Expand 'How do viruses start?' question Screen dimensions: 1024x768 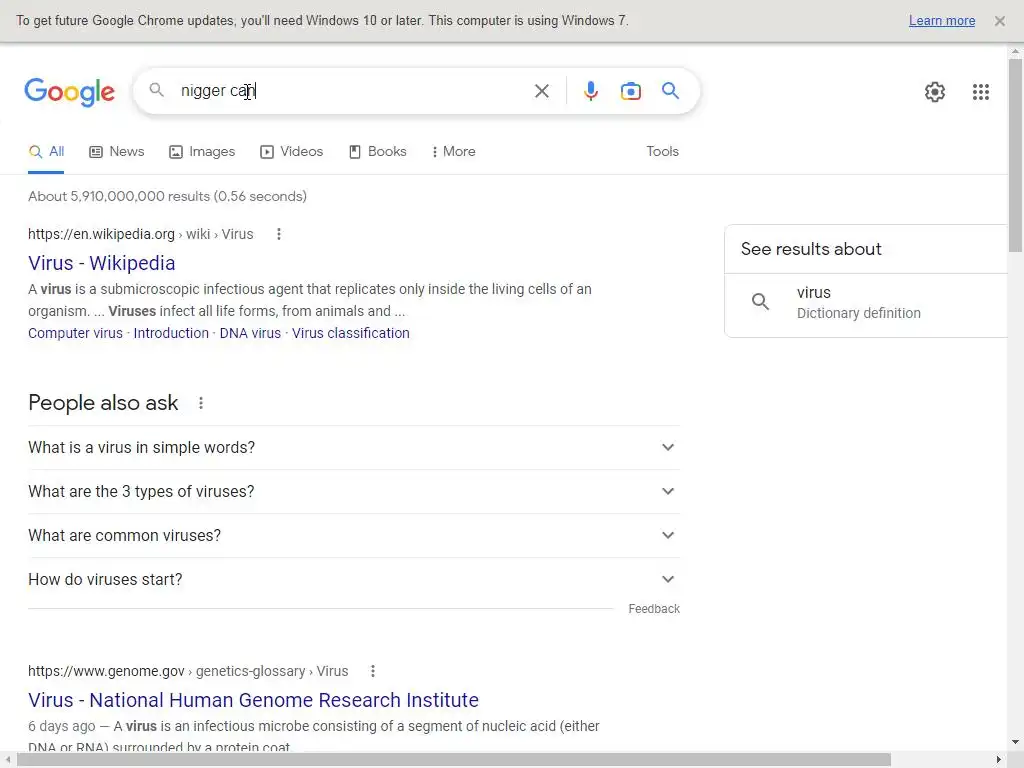click(354, 579)
